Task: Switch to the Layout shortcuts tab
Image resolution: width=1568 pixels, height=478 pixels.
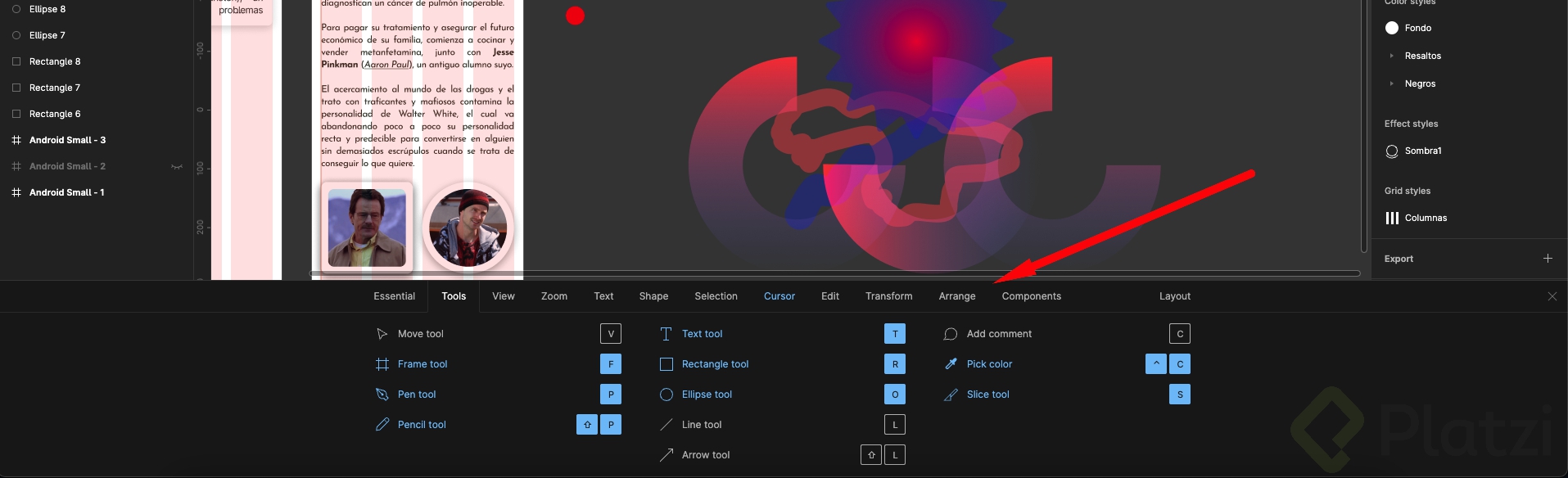Action: click(1175, 296)
